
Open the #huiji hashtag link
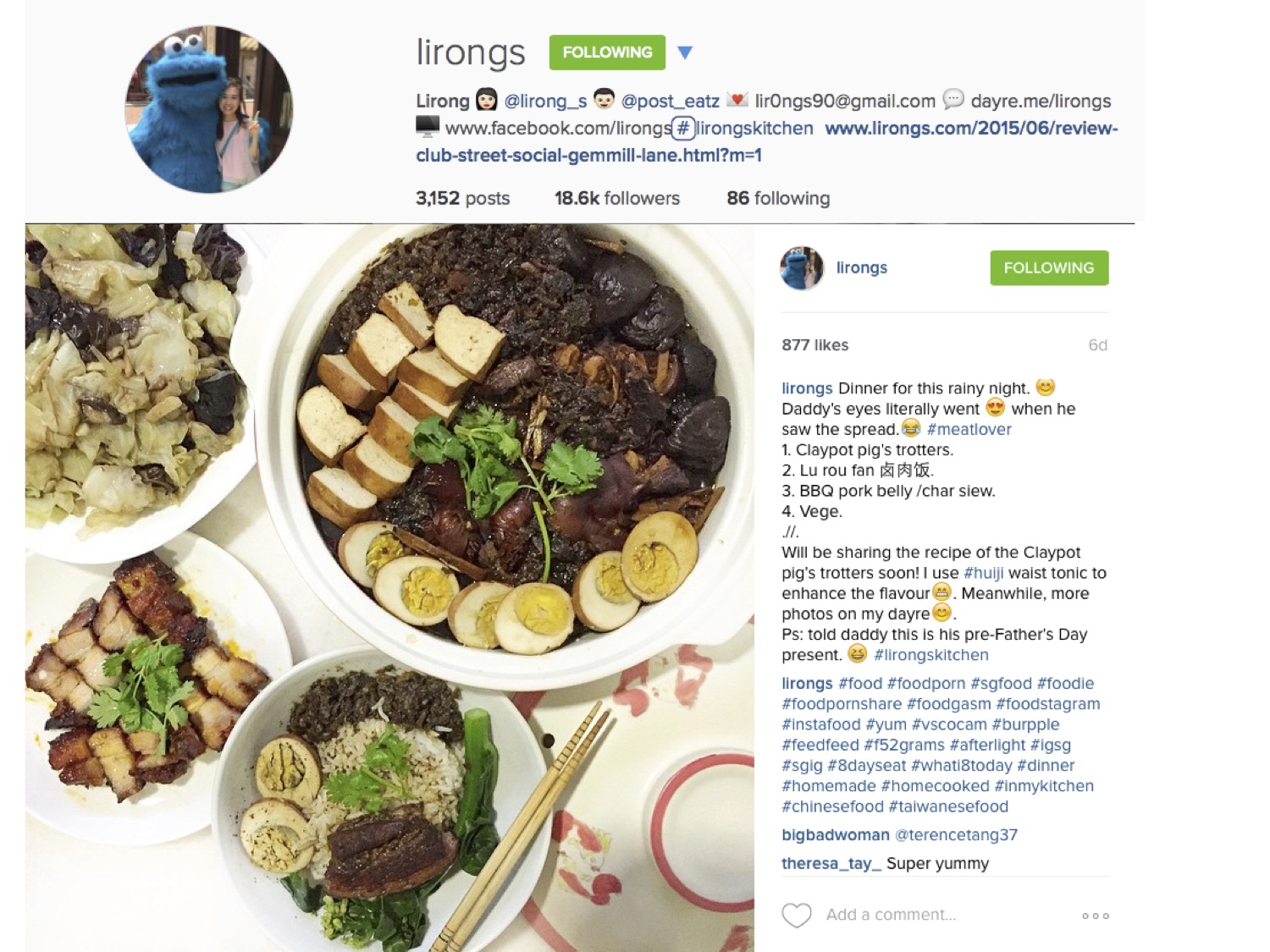[984, 573]
